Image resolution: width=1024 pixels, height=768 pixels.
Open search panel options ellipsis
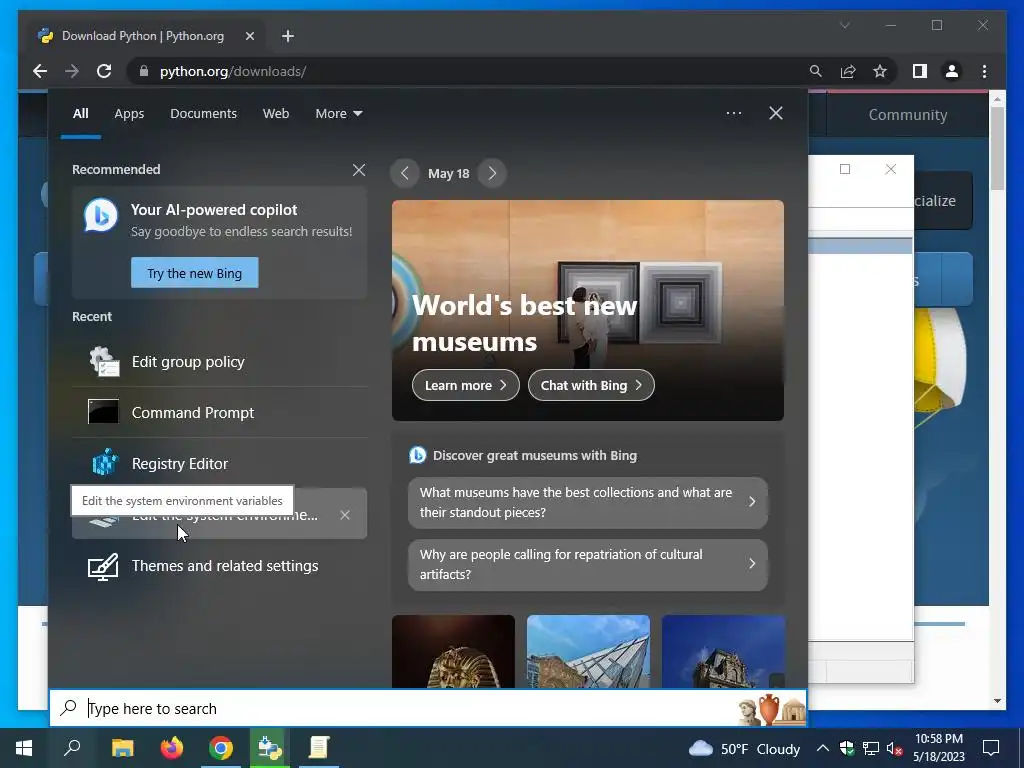point(733,113)
